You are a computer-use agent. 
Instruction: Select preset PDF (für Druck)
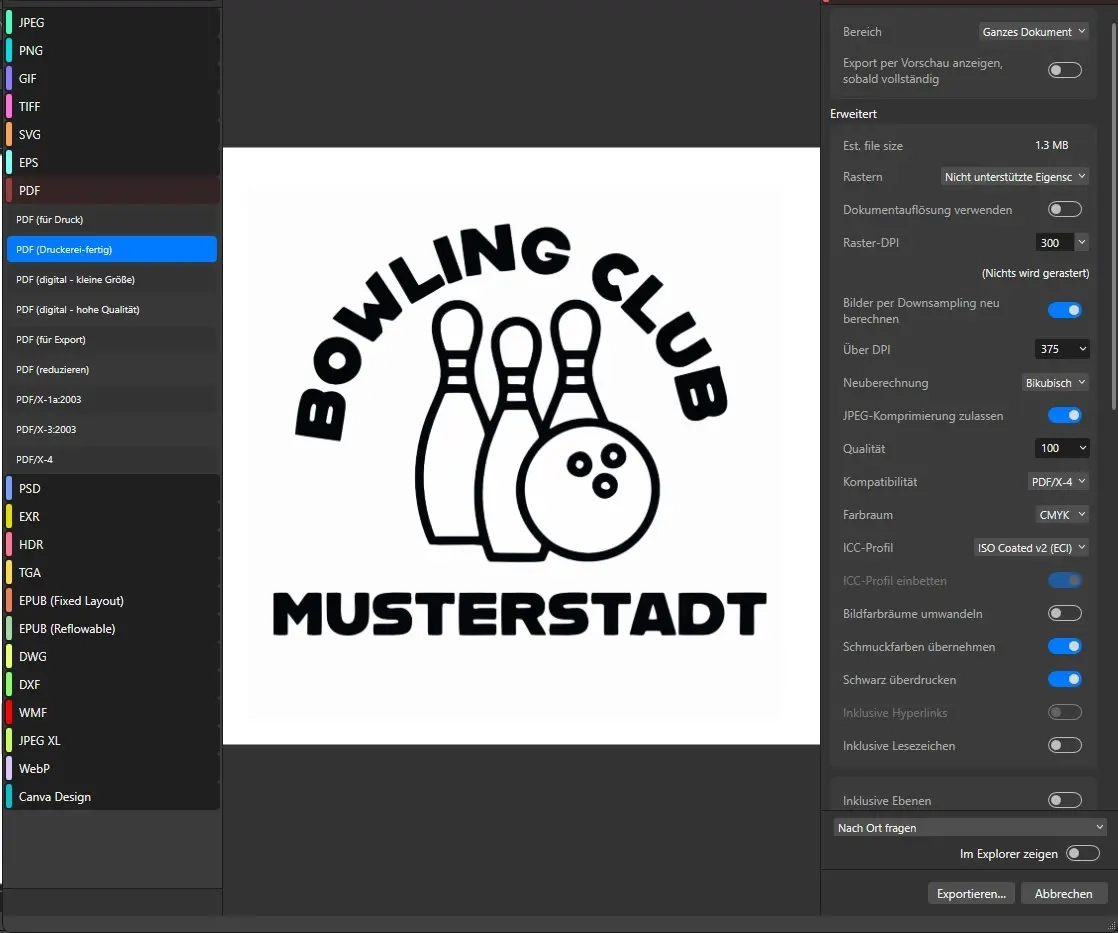pos(112,220)
